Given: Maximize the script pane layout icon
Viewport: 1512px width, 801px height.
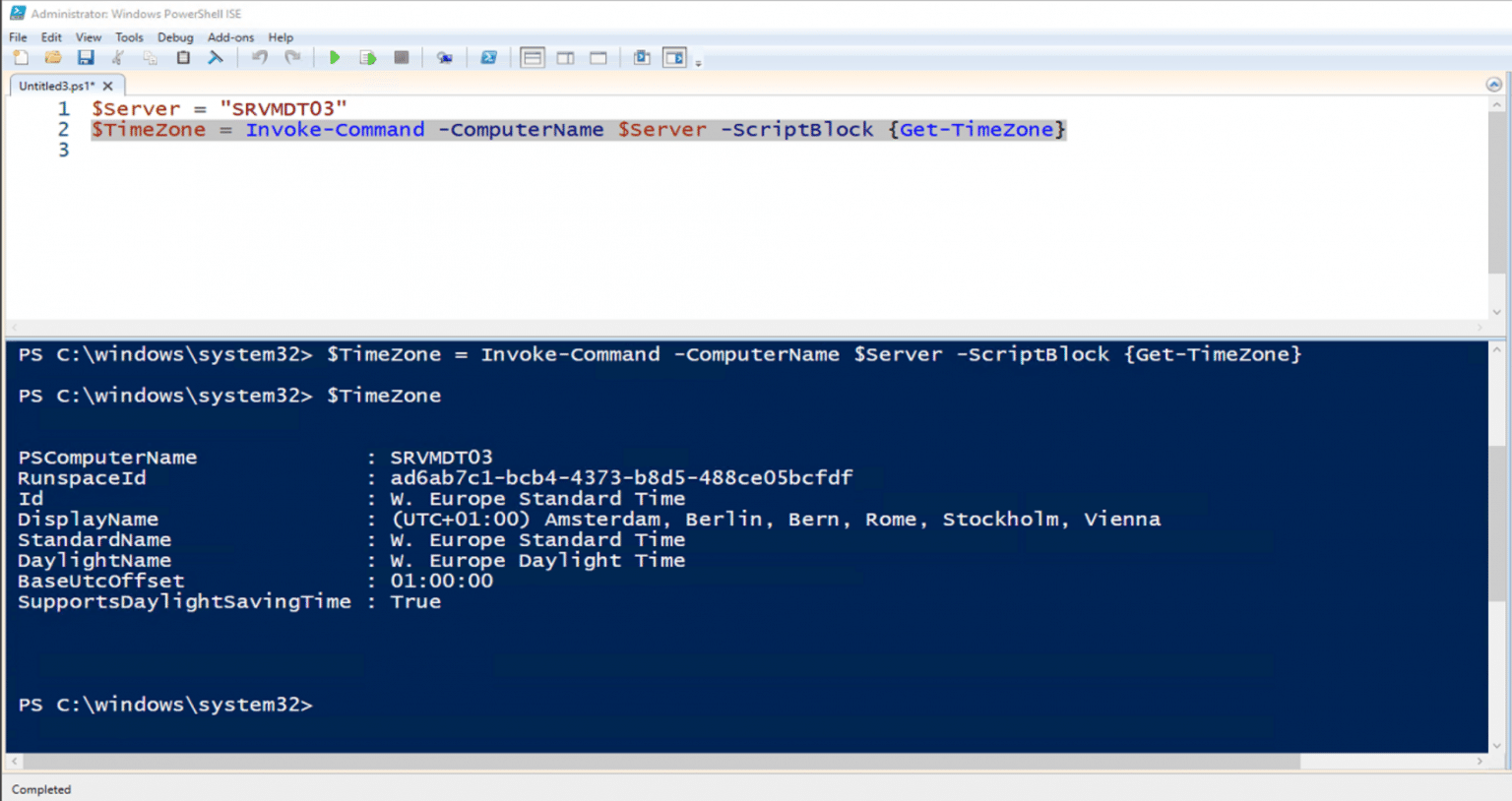Looking at the screenshot, I should click(598, 58).
